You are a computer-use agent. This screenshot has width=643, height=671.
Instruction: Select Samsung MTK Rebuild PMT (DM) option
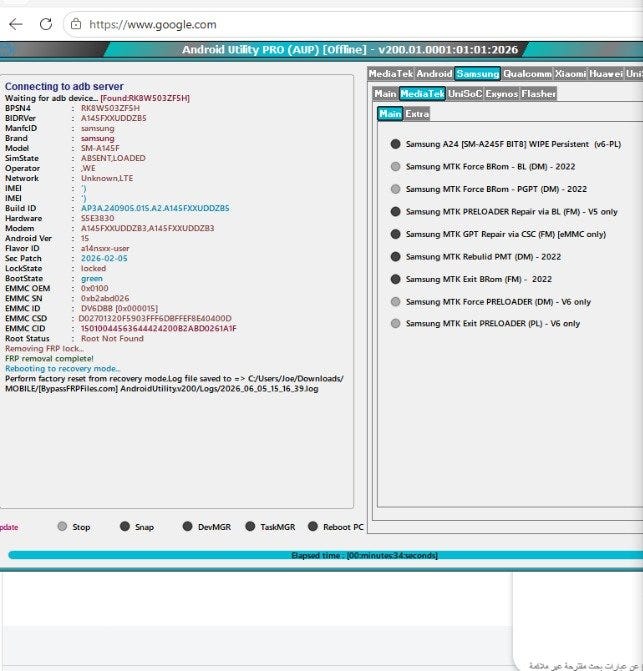(x=475, y=257)
